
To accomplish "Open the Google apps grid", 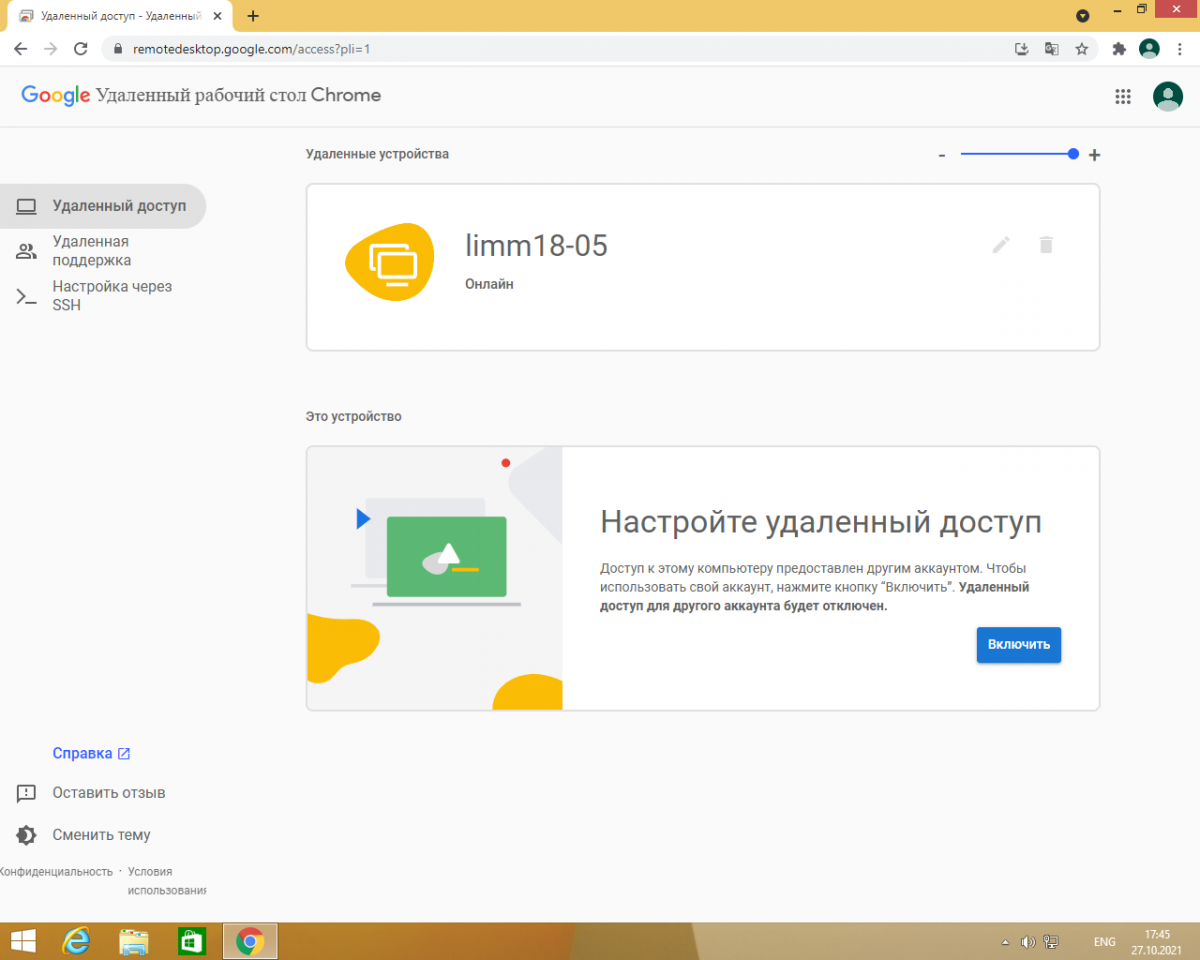I will [1123, 96].
